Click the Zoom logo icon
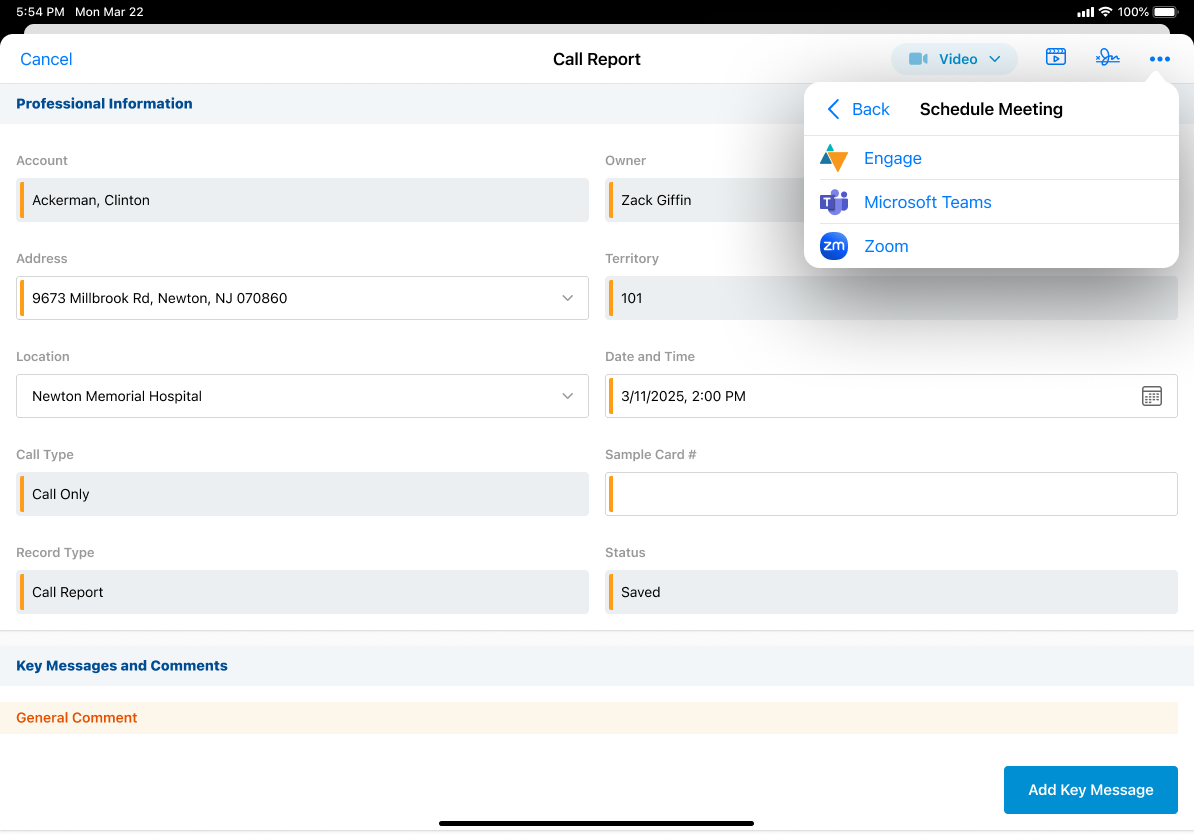 (x=834, y=246)
